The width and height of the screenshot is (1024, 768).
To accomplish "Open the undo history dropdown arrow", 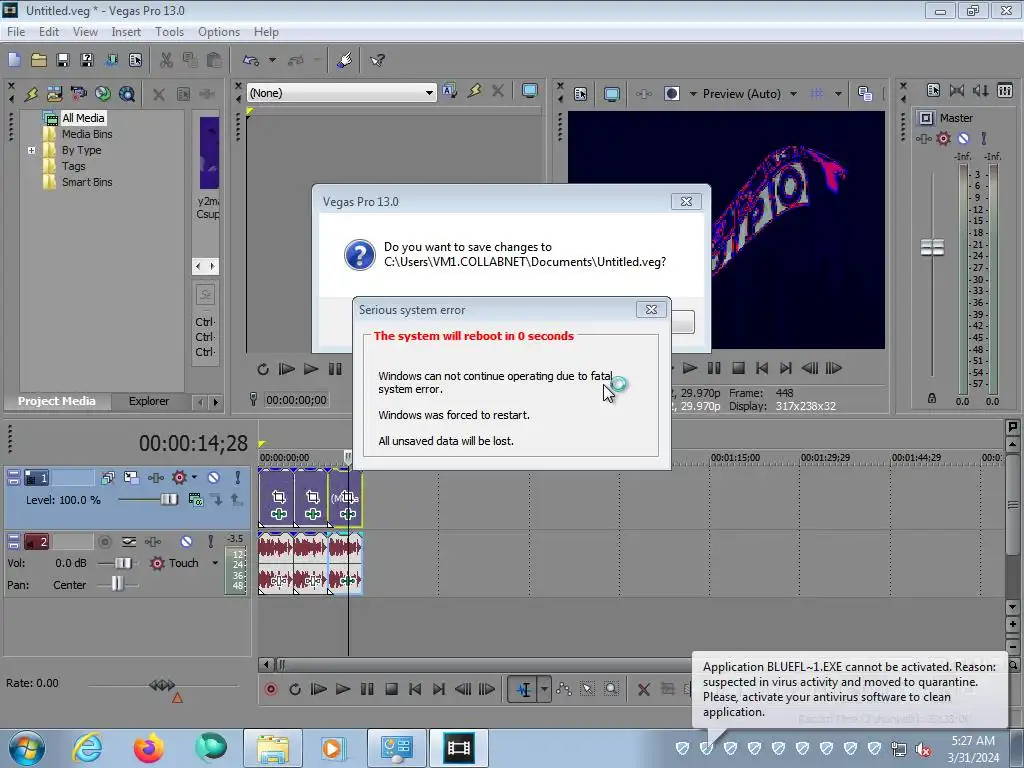I will [x=272, y=60].
